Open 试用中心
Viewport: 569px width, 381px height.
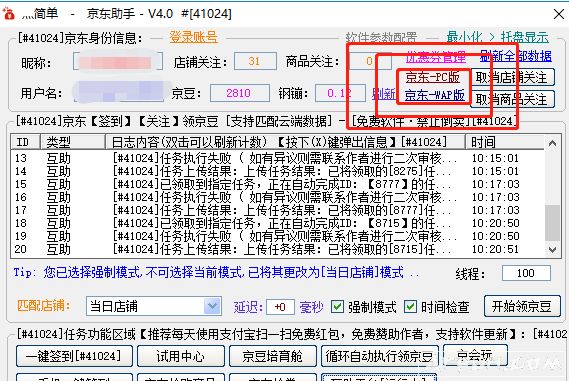pyautogui.click(x=180, y=356)
